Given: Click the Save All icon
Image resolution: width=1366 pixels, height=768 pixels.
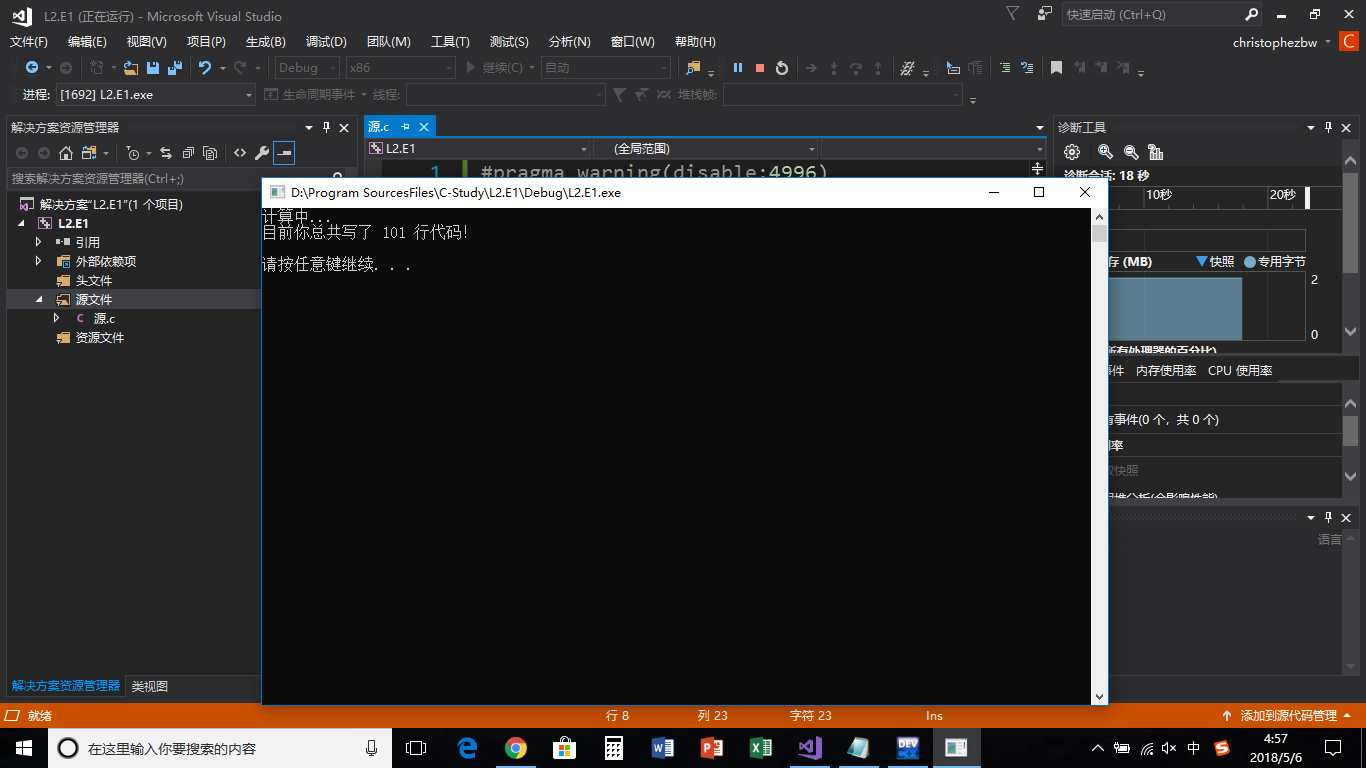Looking at the screenshot, I should 175,68.
